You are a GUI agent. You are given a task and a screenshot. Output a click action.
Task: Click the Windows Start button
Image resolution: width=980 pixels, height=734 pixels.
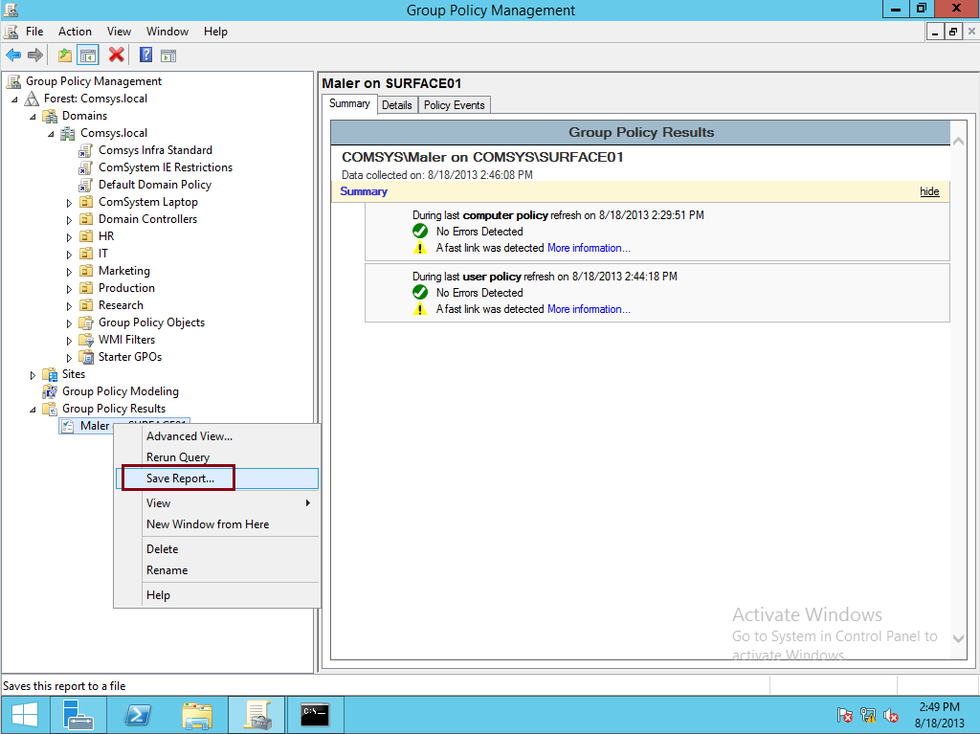coord(24,714)
